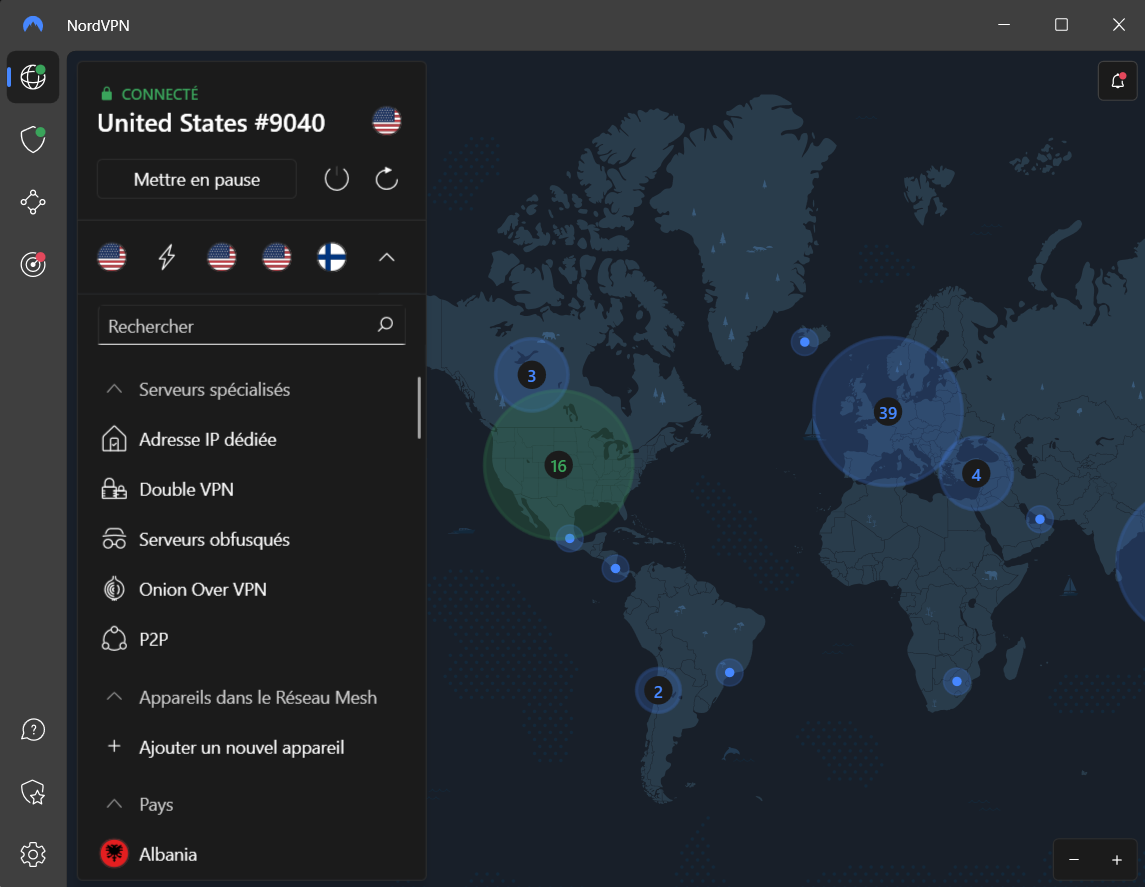The image size is (1145, 887).
Task: Click the CONNECTÉ status label
Action: 160,94
